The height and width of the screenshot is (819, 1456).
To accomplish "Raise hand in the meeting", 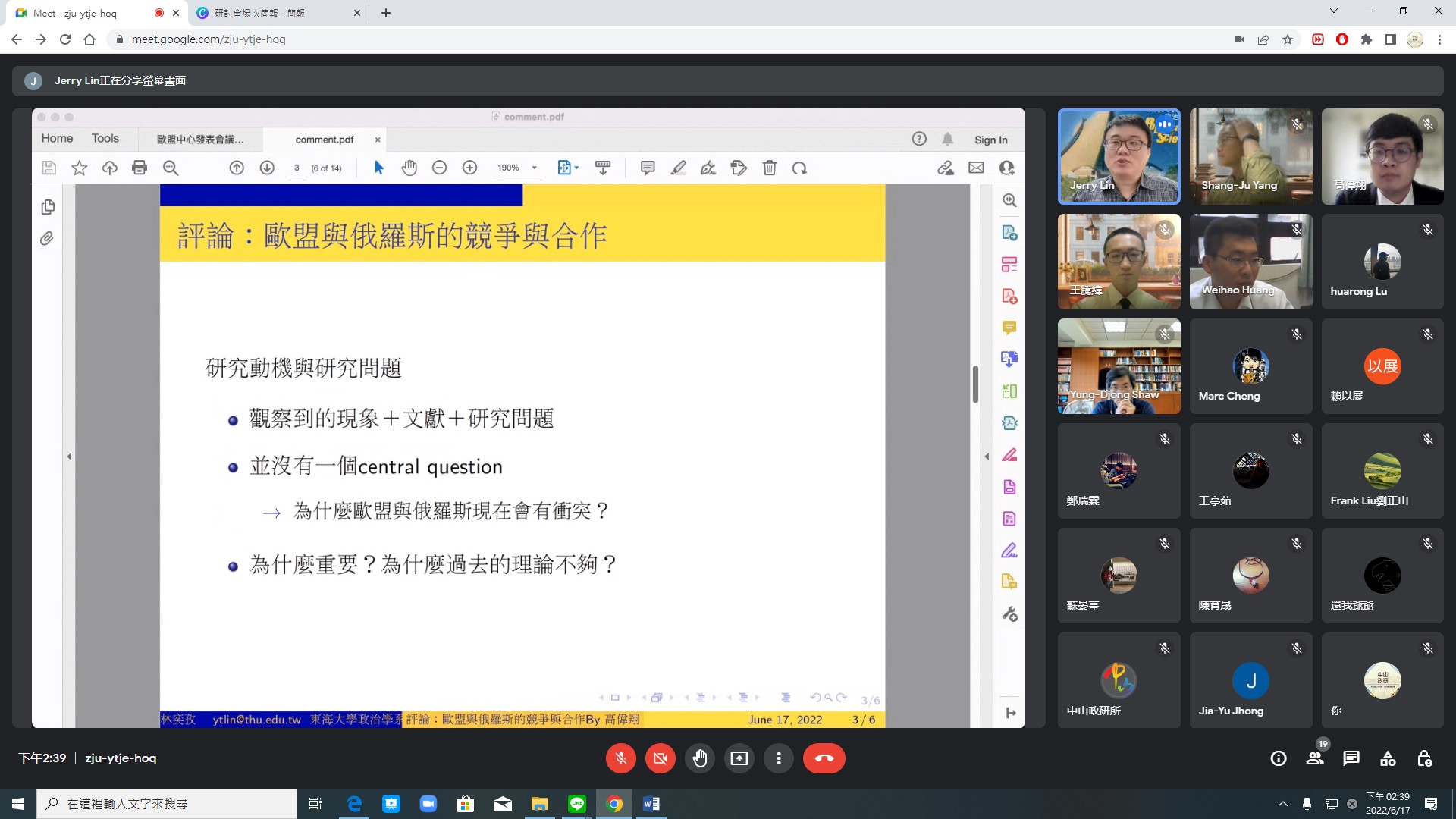I will [699, 758].
